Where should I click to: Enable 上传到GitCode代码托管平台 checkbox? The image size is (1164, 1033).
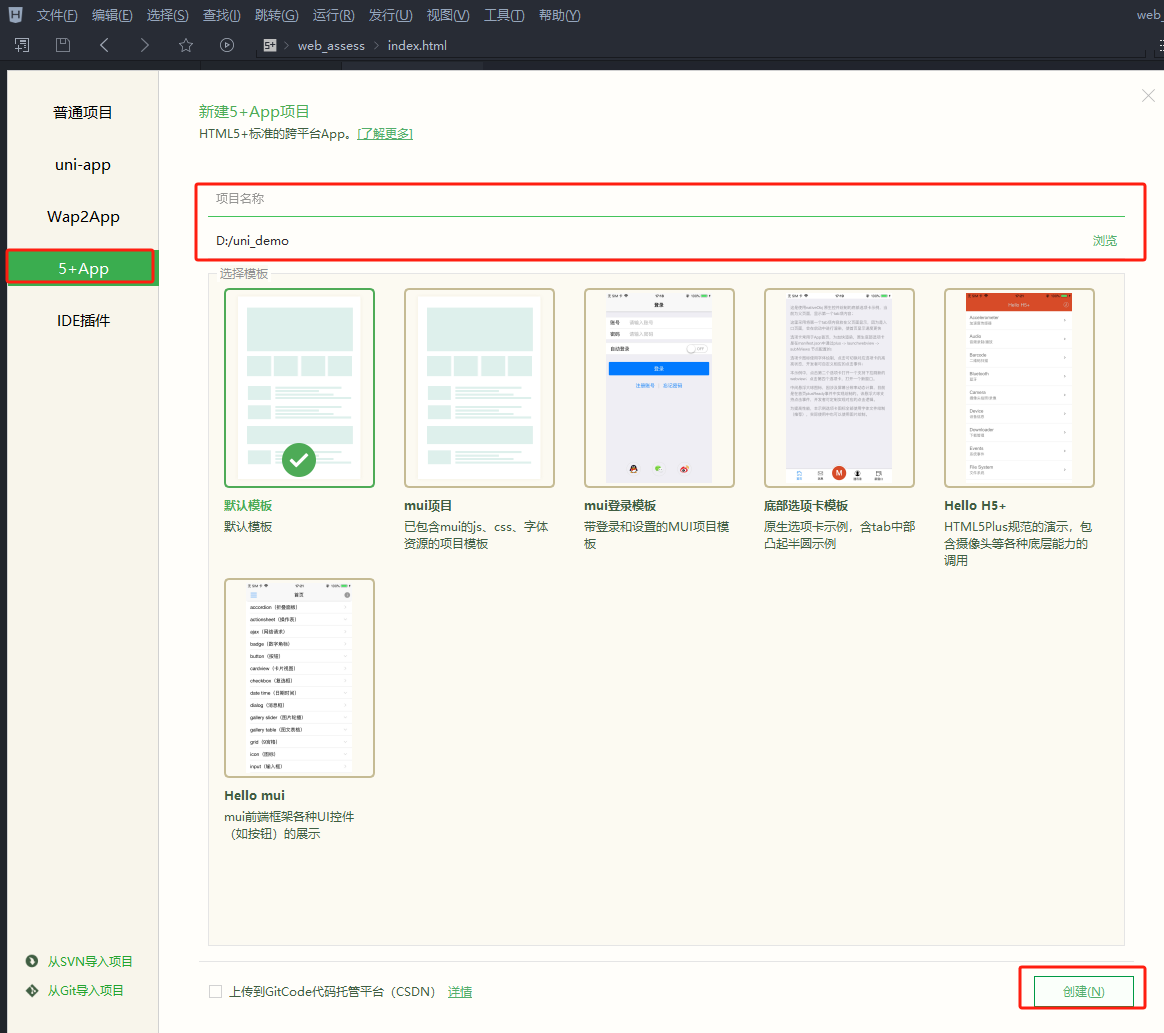click(x=215, y=991)
